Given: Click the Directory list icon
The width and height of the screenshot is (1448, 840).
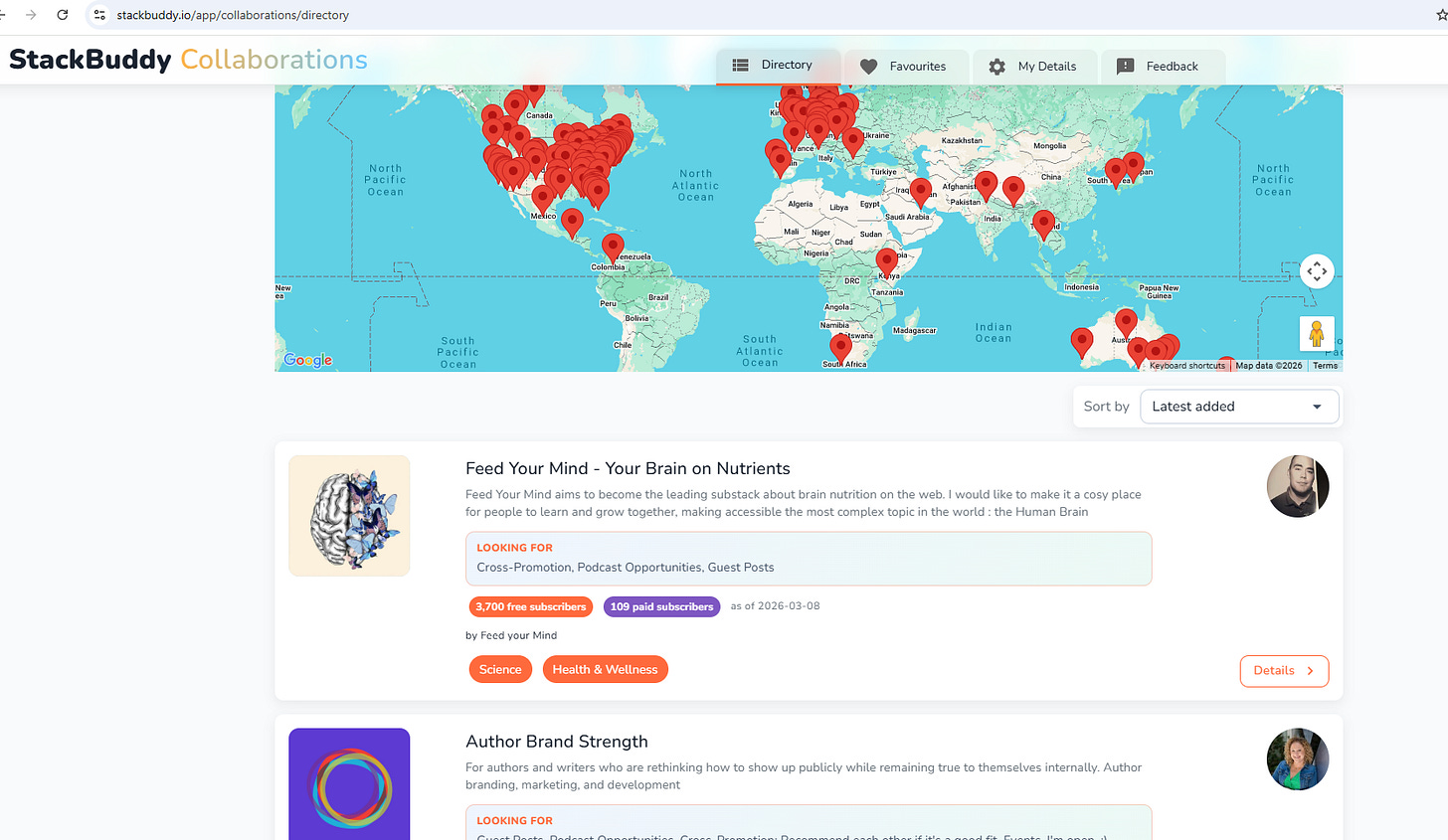Looking at the screenshot, I should click(x=740, y=65).
